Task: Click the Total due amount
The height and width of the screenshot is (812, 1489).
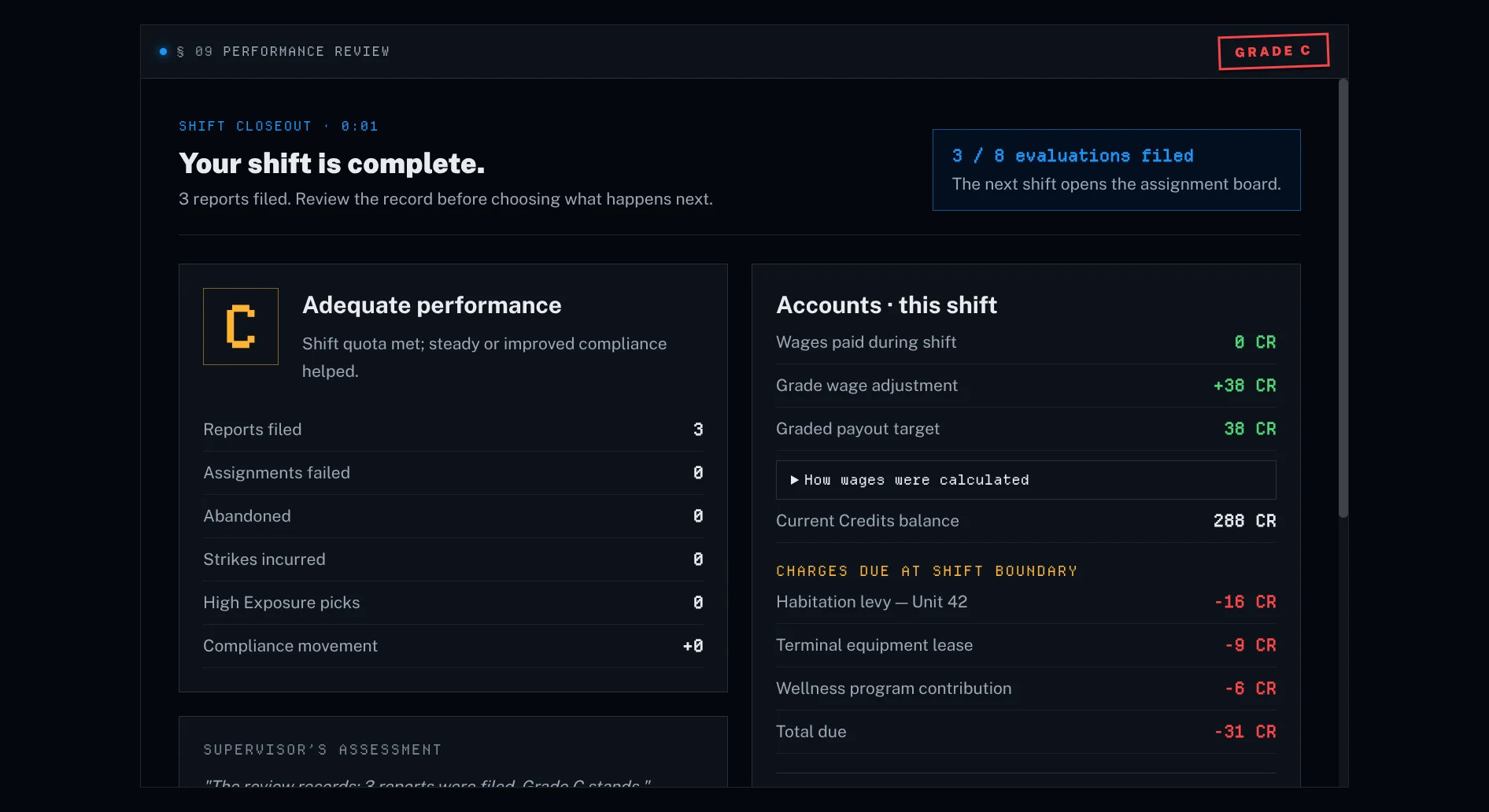Action: [x=1245, y=732]
